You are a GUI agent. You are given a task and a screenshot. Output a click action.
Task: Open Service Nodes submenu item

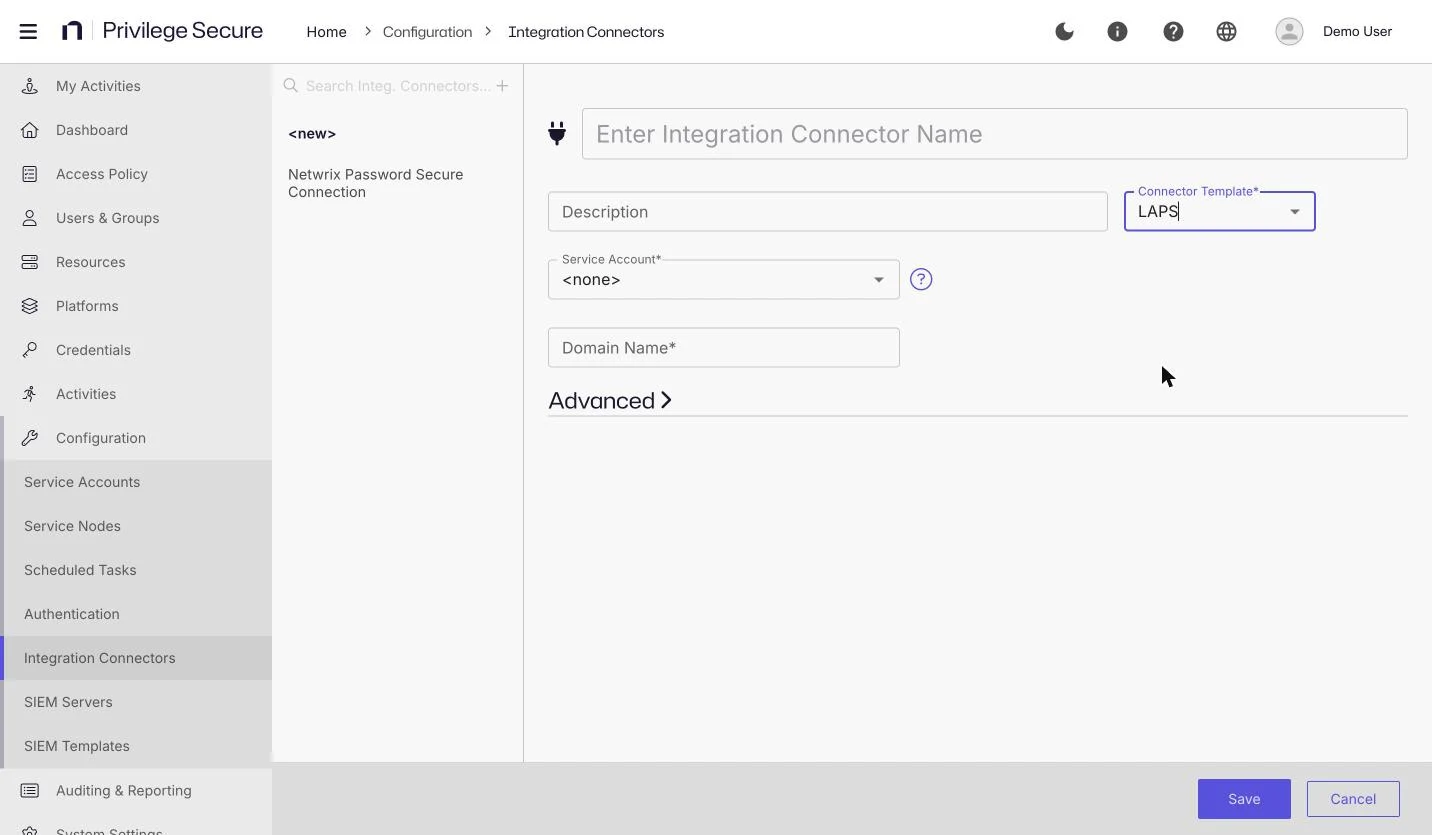coord(136,526)
